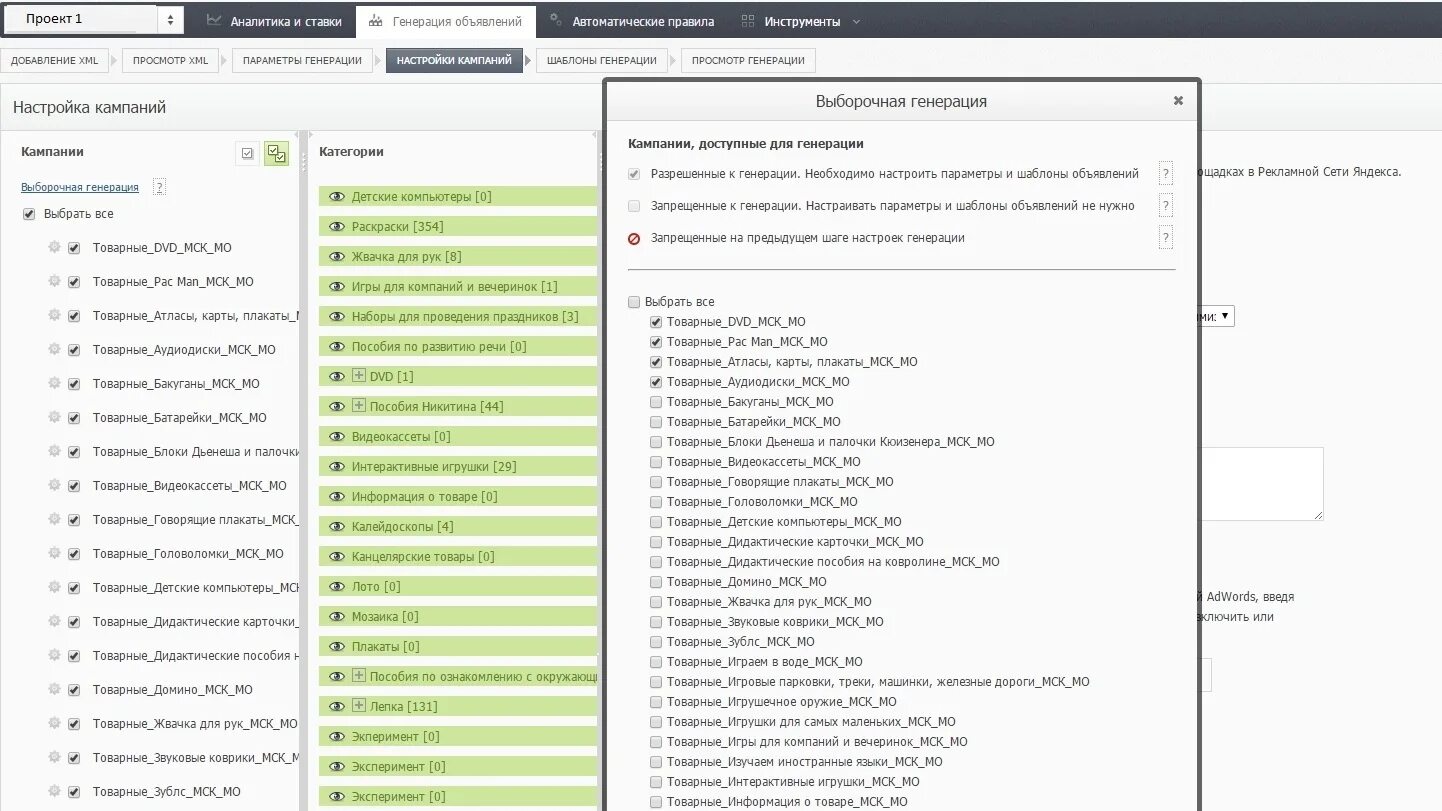This screenshot has width=1442, height=811.
Task: Check Товарные_Домино_МСК_МО in the dialog
Action: (x=656, y=582)
